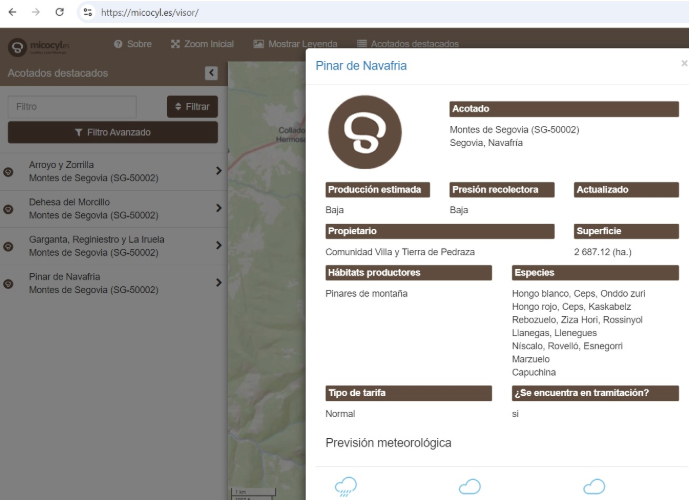Open the Sobre menu item
Screen dimensions: 689x500
click(x=133, y=44)
